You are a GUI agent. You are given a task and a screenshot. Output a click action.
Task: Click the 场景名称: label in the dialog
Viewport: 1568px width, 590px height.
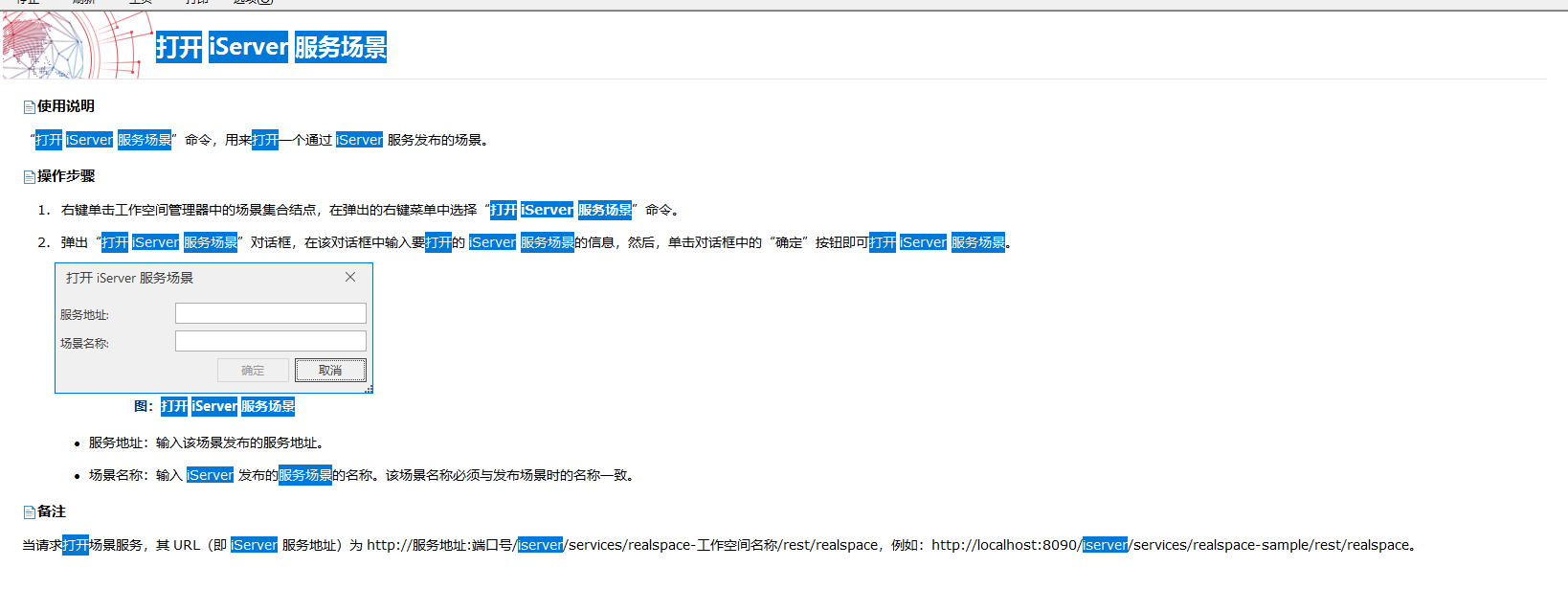(x=84, y=343)
